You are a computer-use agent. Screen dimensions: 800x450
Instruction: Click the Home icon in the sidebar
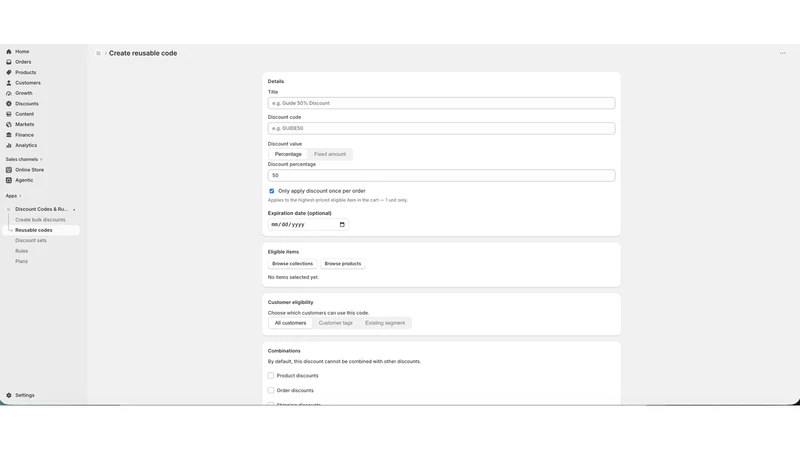pyautogui.click(x=9, y=52)
